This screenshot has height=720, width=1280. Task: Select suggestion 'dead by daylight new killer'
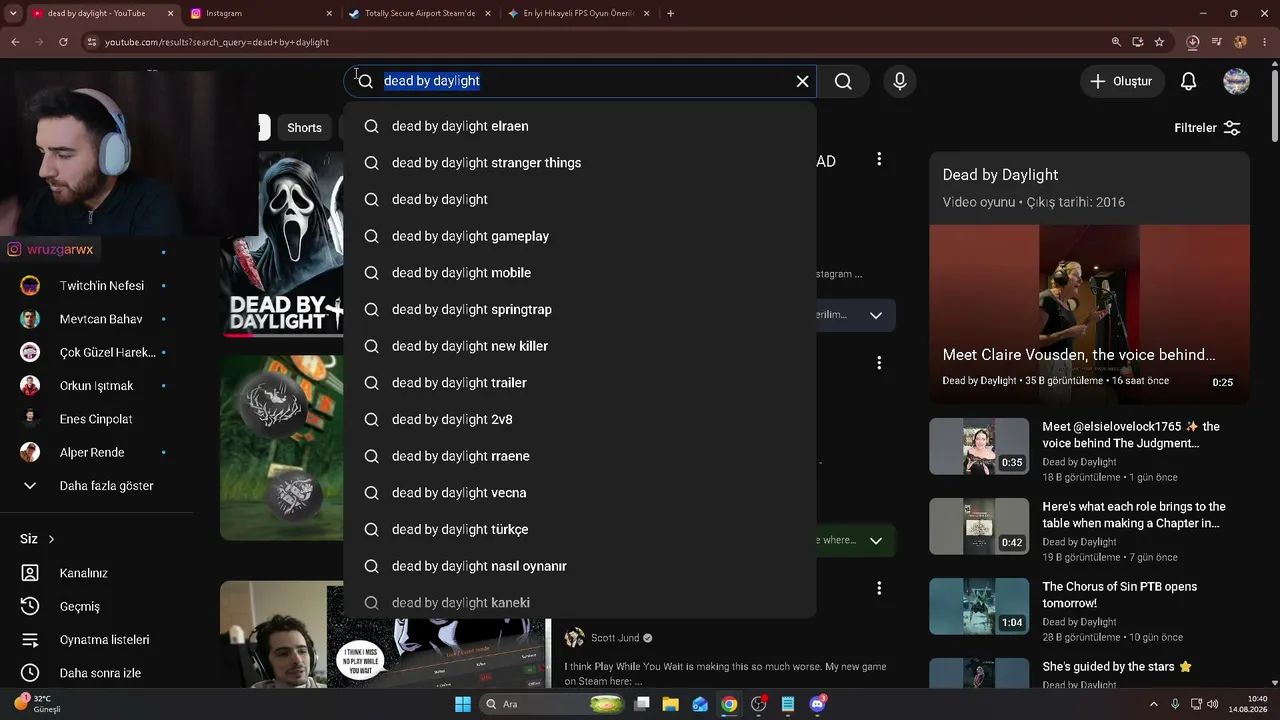pyautogui.click(x=580, y=346)
